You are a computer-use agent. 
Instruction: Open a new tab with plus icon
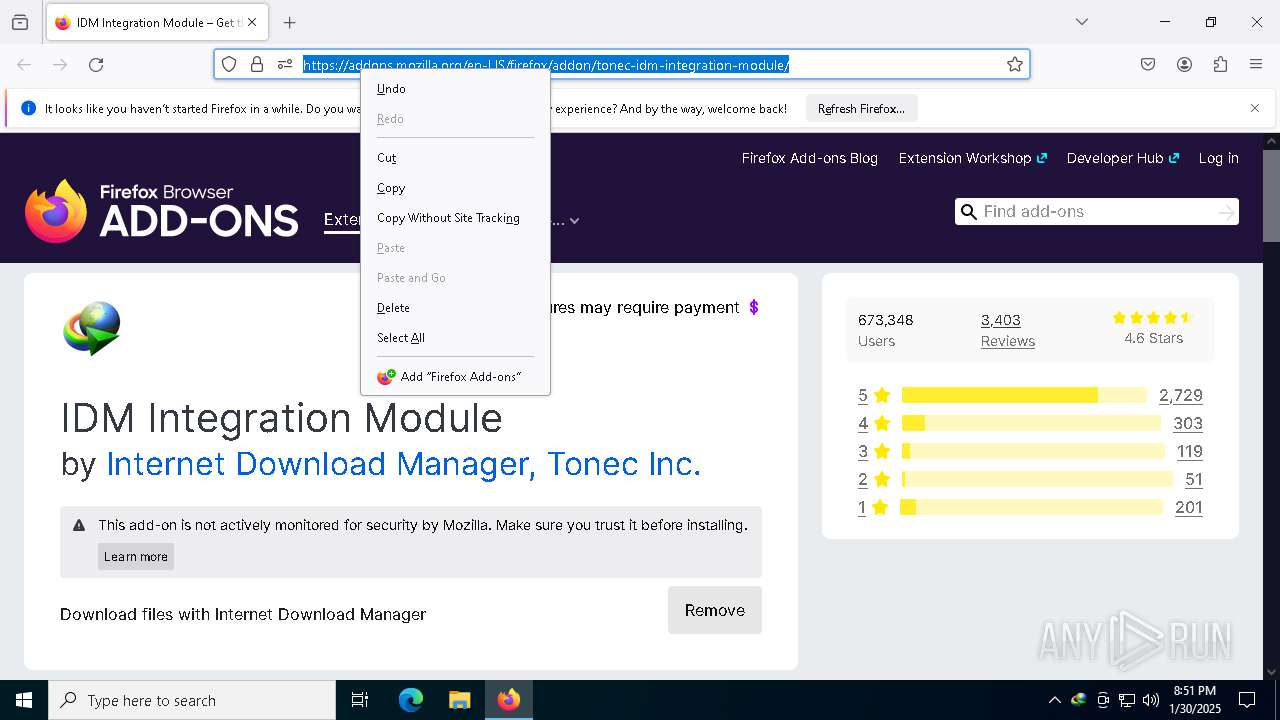[289, 22]
